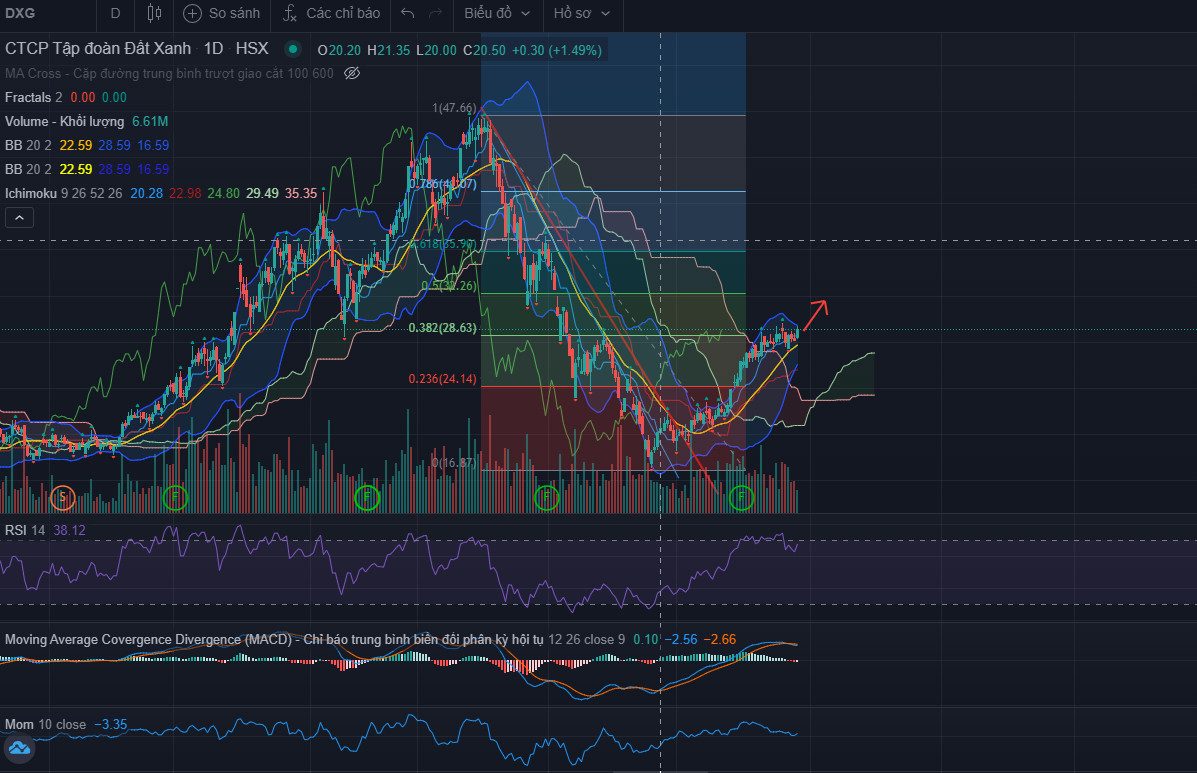1197x773 pixels.
Task: Select the D interval button
Action: (x=115, y=13)
